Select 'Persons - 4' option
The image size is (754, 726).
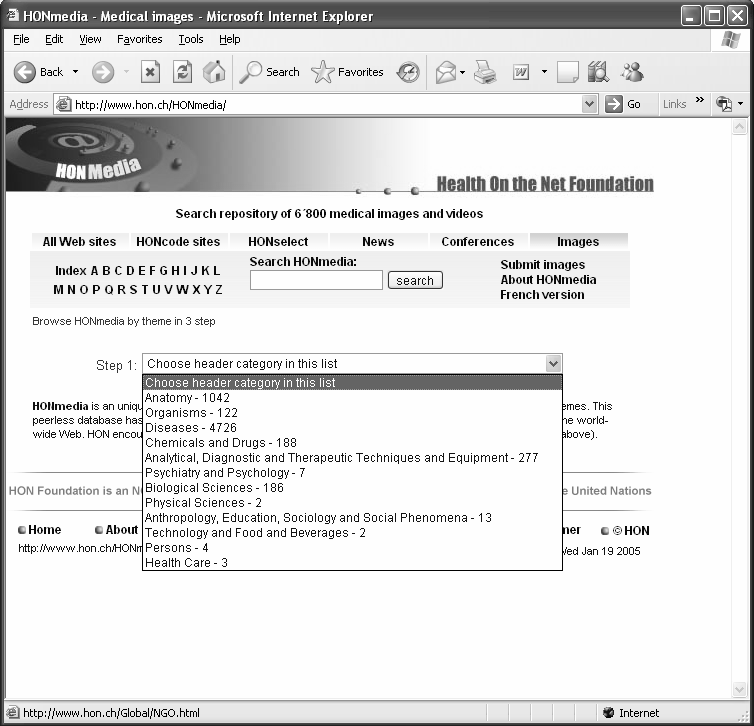click(352, 548)
